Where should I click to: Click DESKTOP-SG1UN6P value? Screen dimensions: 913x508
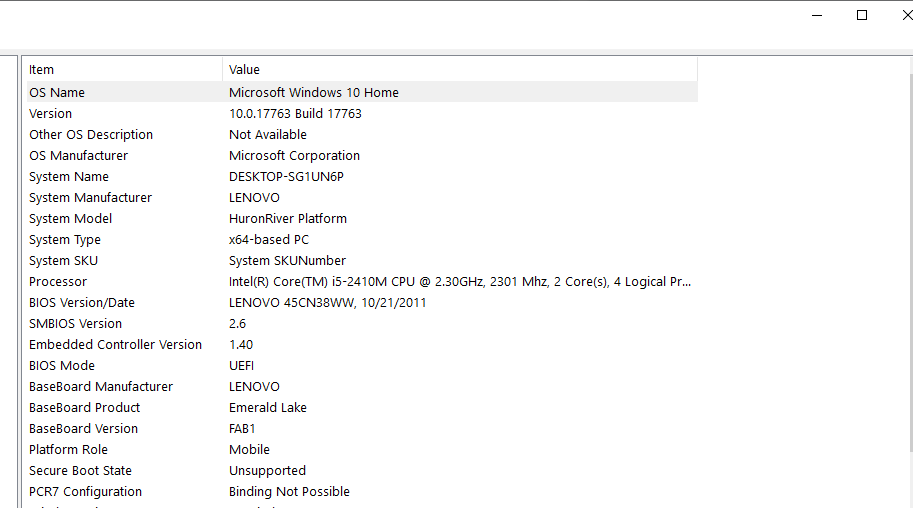(286, 177)
